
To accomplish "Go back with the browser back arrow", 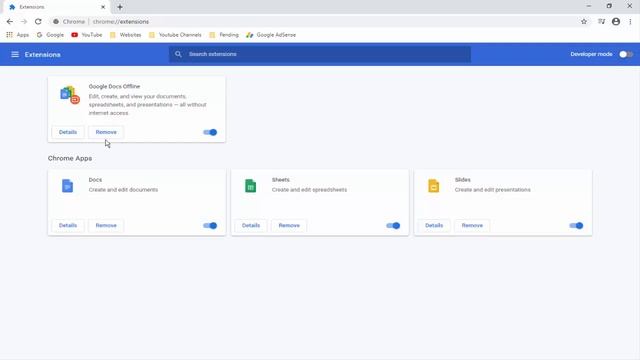I will click(10, 22).
